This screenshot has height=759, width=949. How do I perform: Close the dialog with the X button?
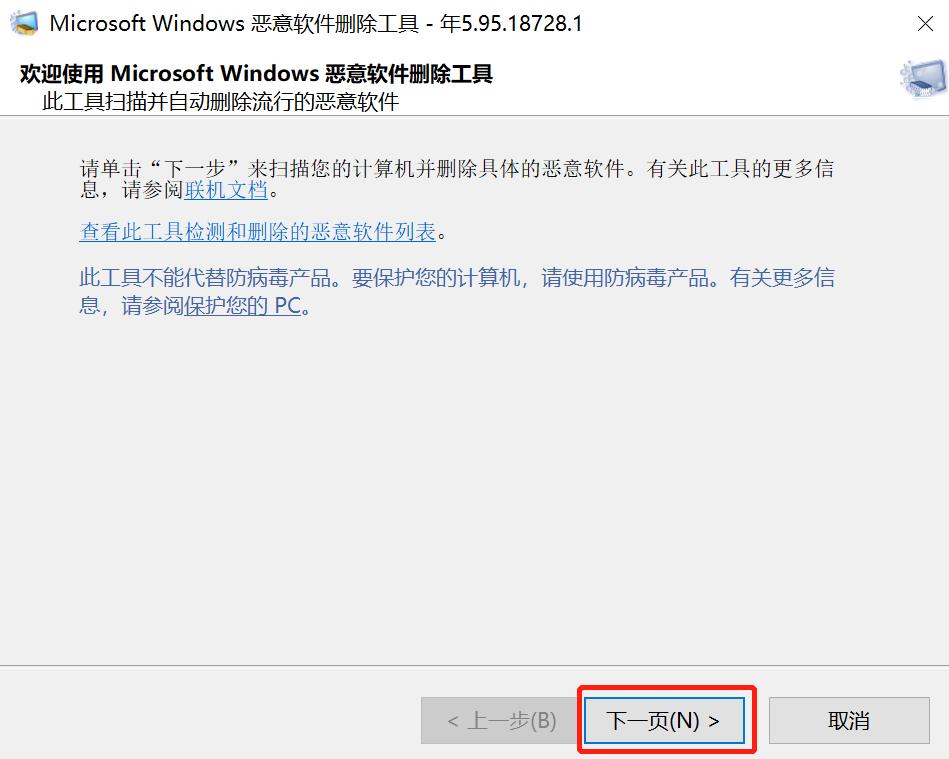tap(925, 24)
